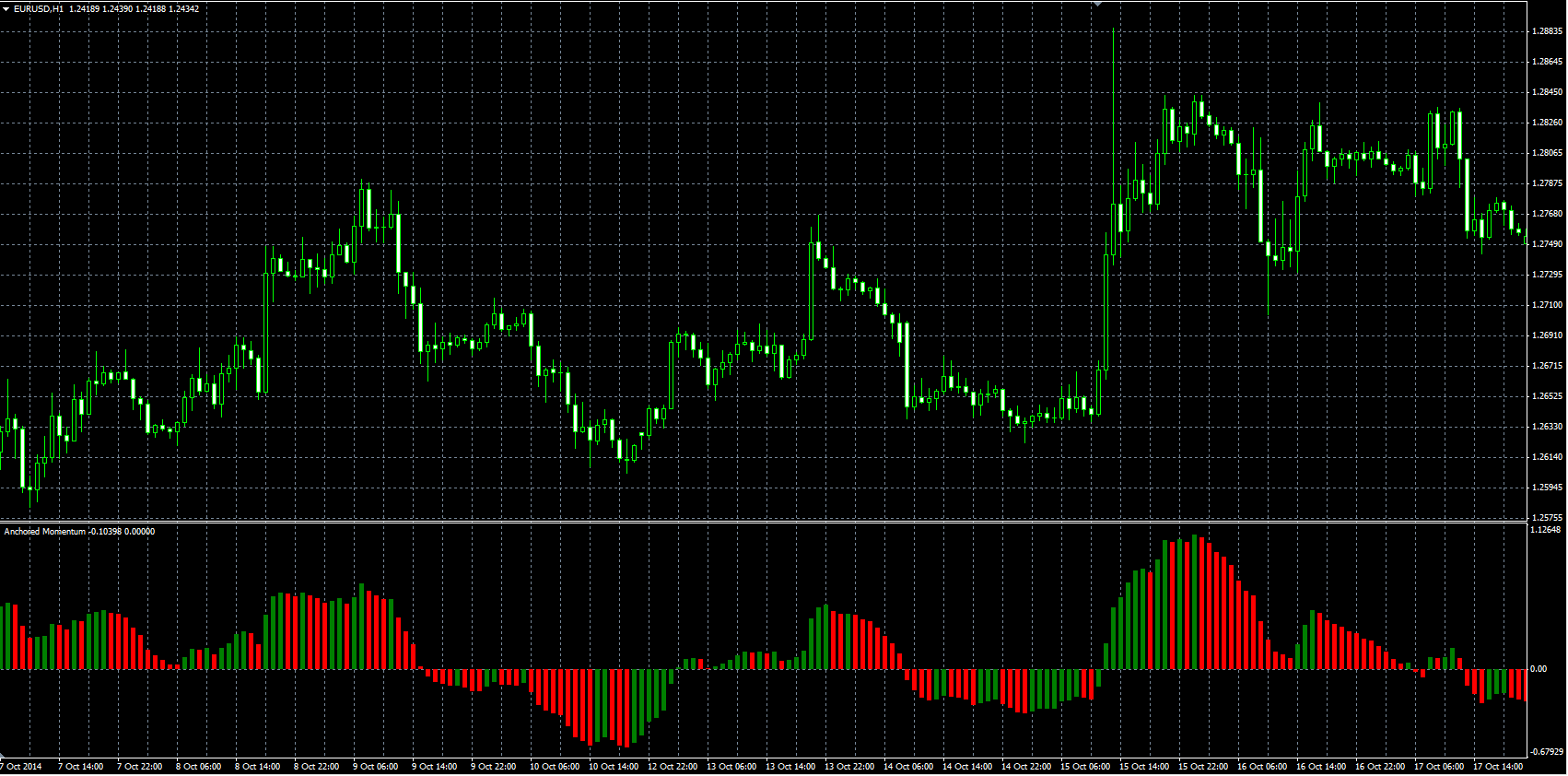
Task: Click the 13 Oct 06:00 time label
Action: 731,767
